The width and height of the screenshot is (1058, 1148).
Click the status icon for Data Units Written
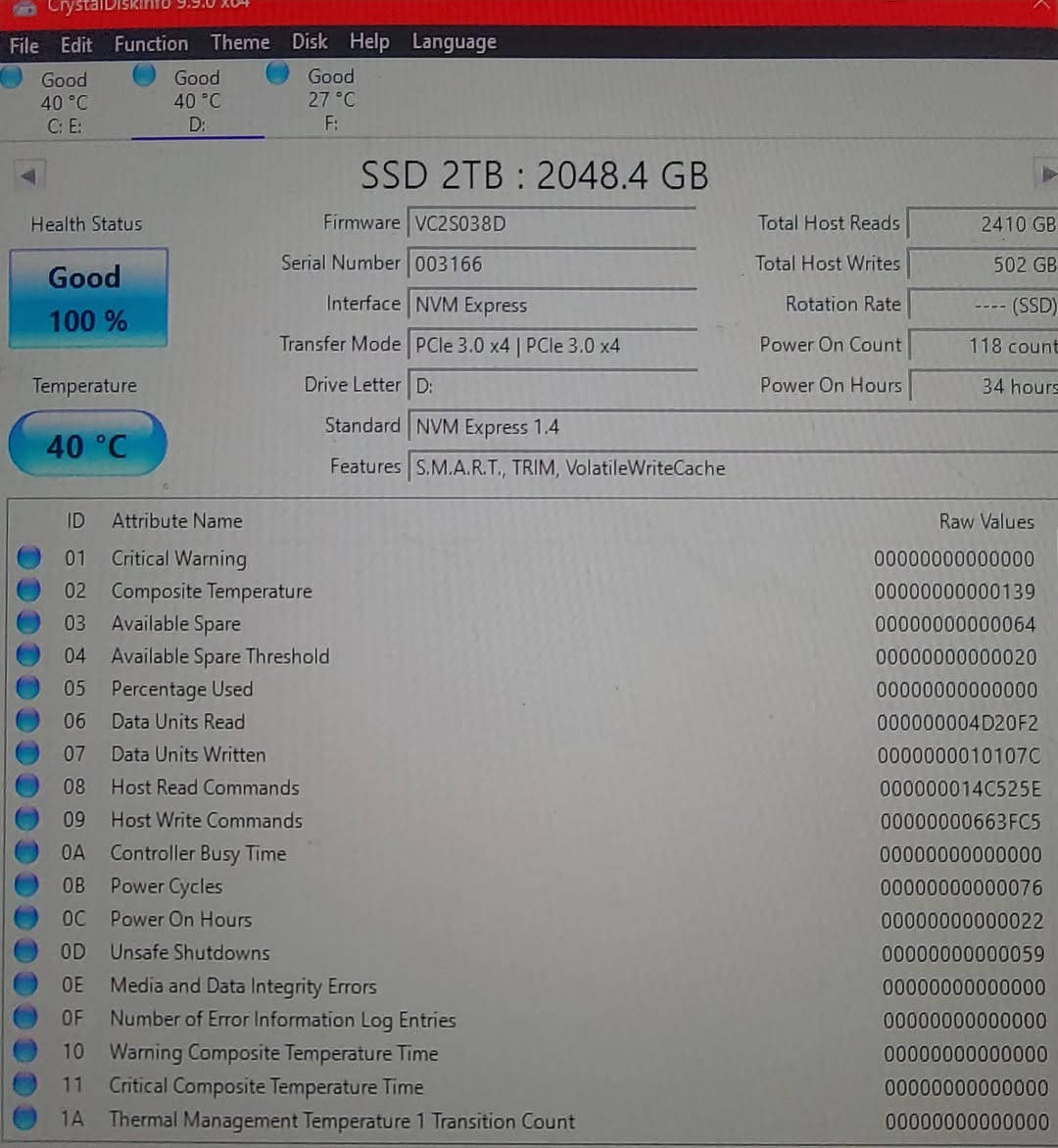pyautogui.click(x=27, y=752)
